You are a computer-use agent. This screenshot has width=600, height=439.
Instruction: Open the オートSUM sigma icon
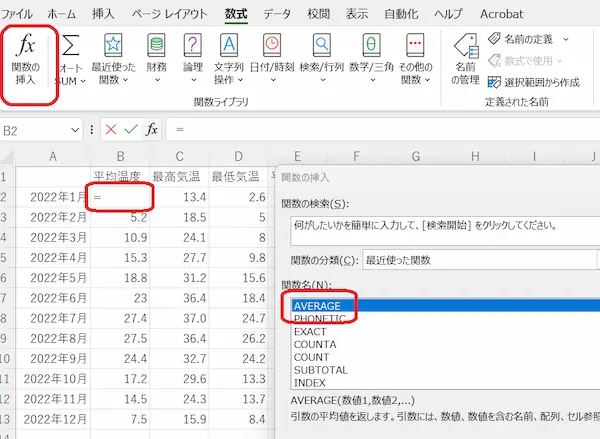[x=71, y=47]
